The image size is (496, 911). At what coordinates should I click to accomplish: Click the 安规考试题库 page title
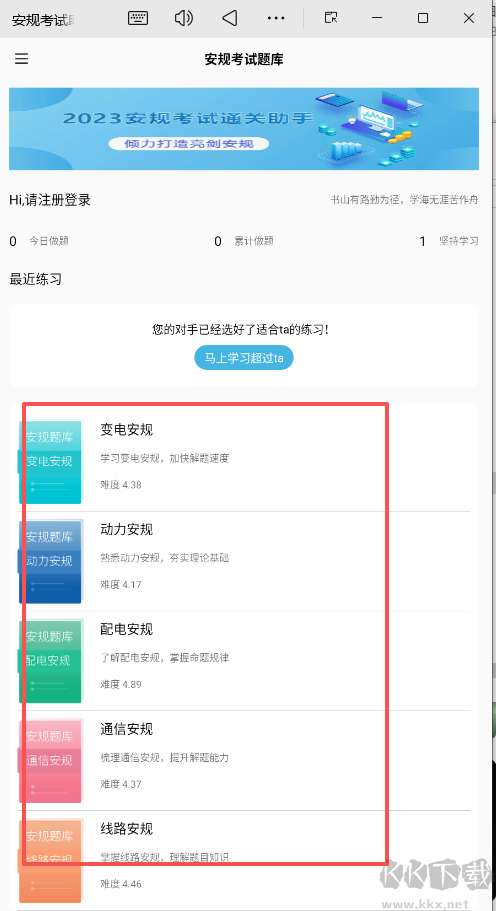[x=244, y=59]
